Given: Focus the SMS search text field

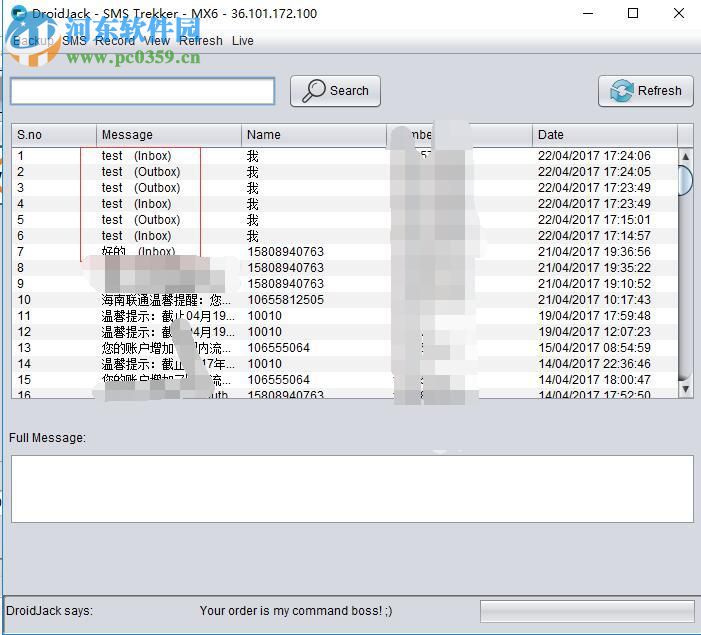Looking at the screenshot, I should click(143, 91).
